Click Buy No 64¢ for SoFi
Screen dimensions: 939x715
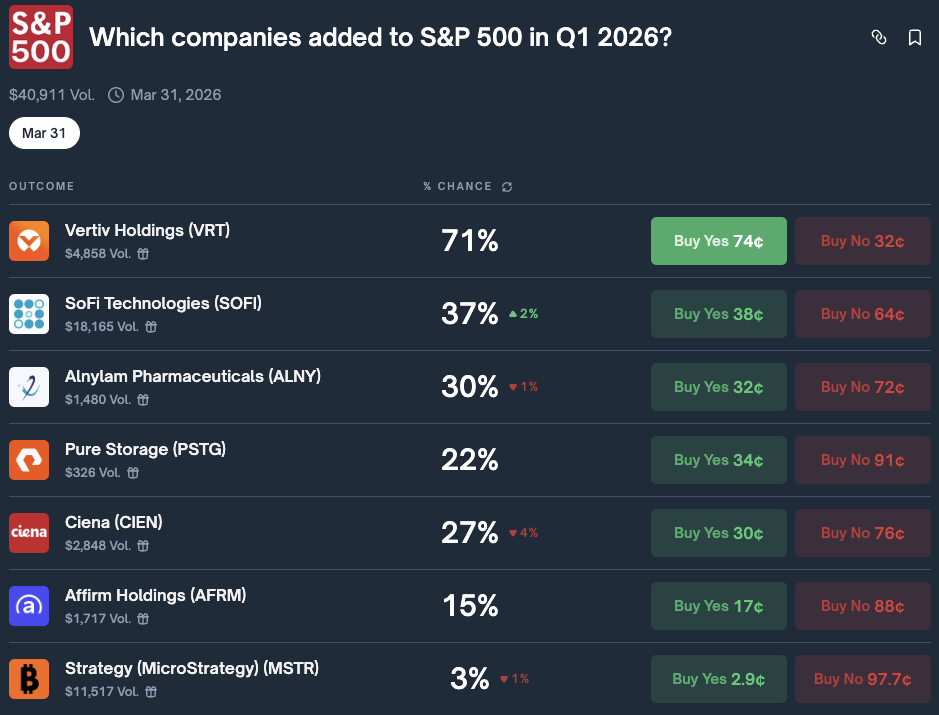tap(862, 314)
